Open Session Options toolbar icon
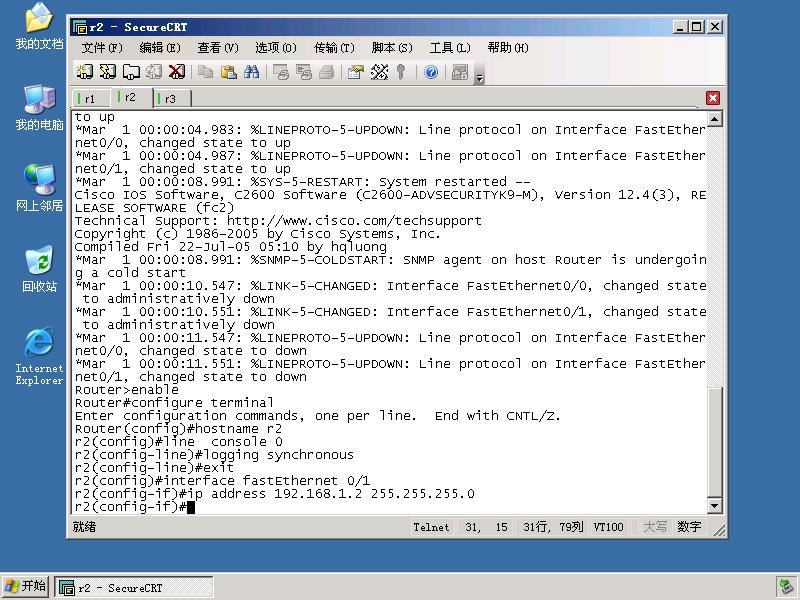The height and width of the screenshot is (600, 800). click(x=356, y=72)
